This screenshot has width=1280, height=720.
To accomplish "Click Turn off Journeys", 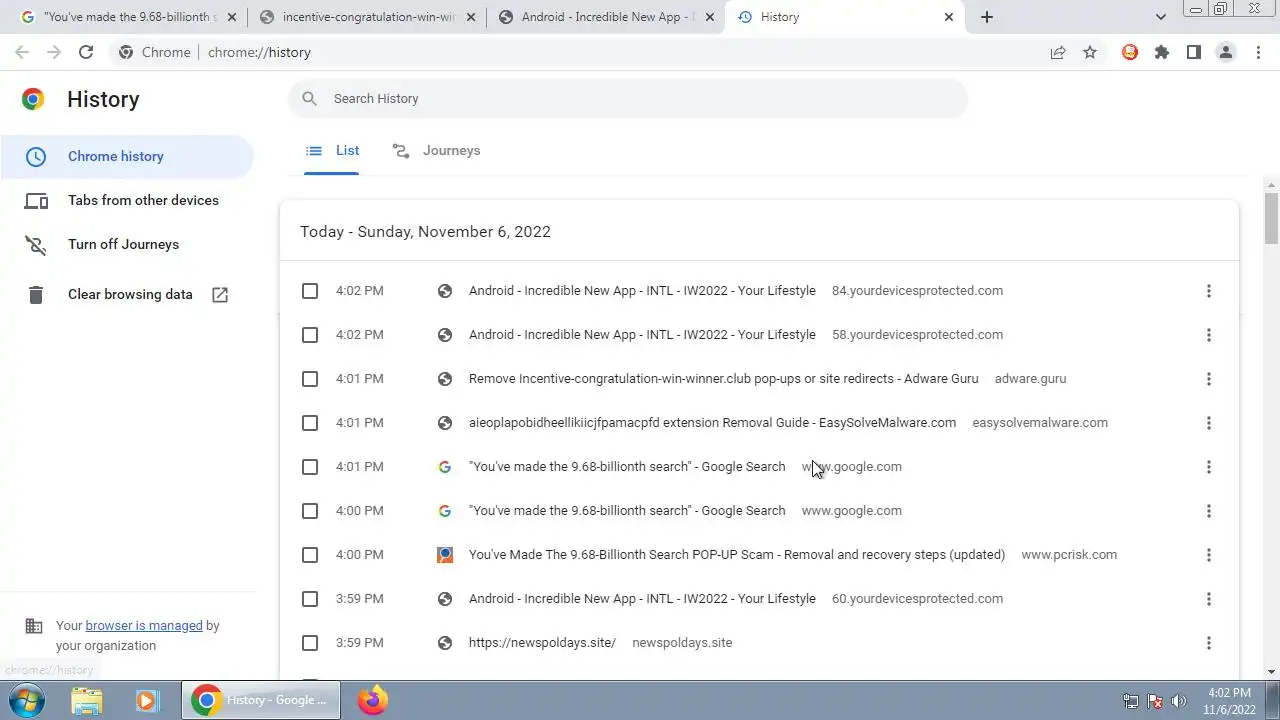I will pos(127,244).
